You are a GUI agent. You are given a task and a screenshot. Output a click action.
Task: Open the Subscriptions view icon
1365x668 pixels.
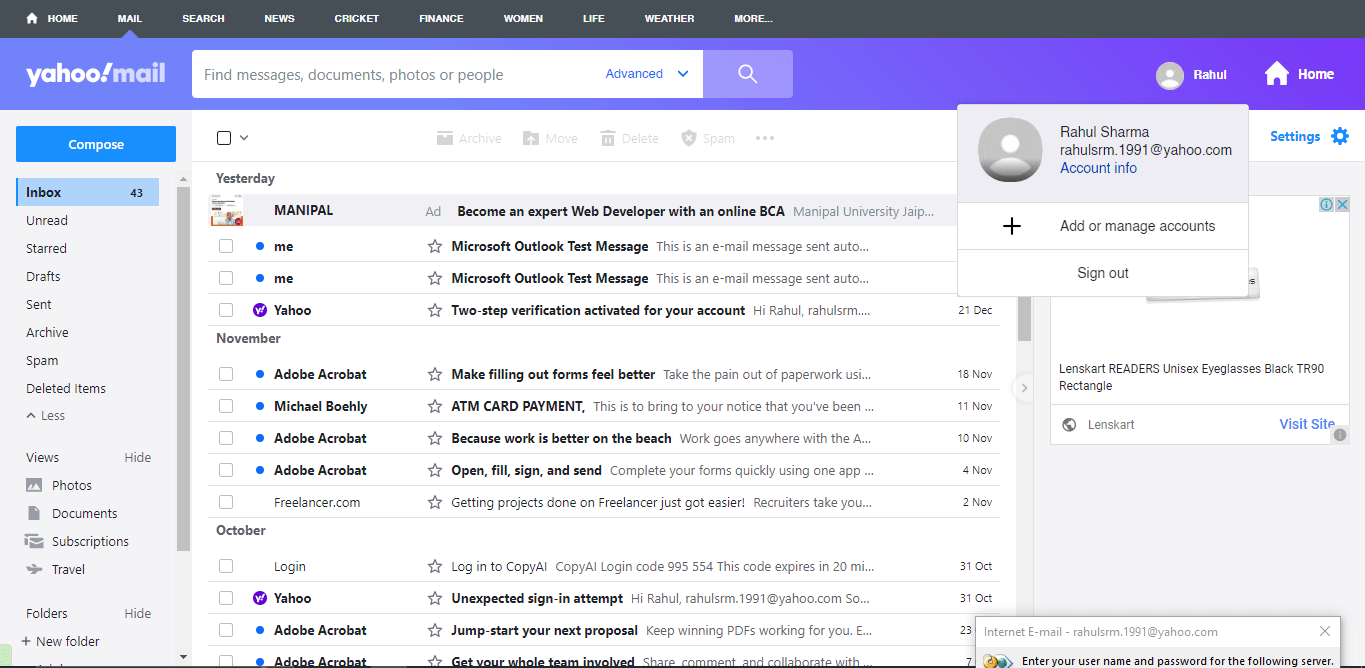click(x=34, y=541)
